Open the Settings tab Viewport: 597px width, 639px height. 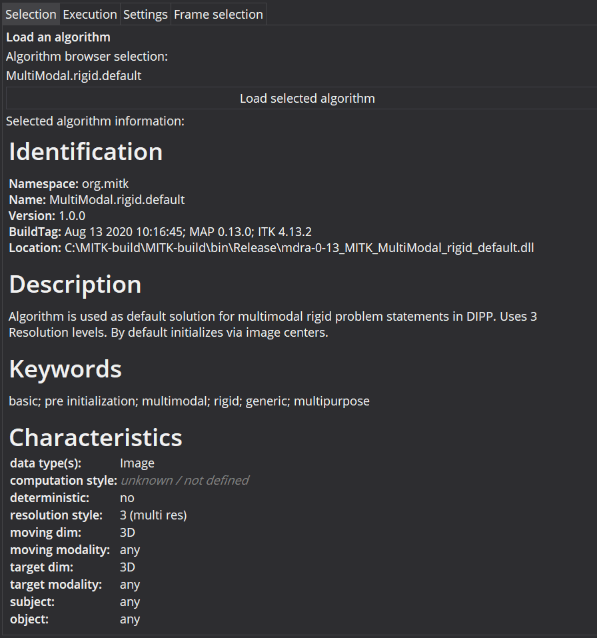click(145, 14)
